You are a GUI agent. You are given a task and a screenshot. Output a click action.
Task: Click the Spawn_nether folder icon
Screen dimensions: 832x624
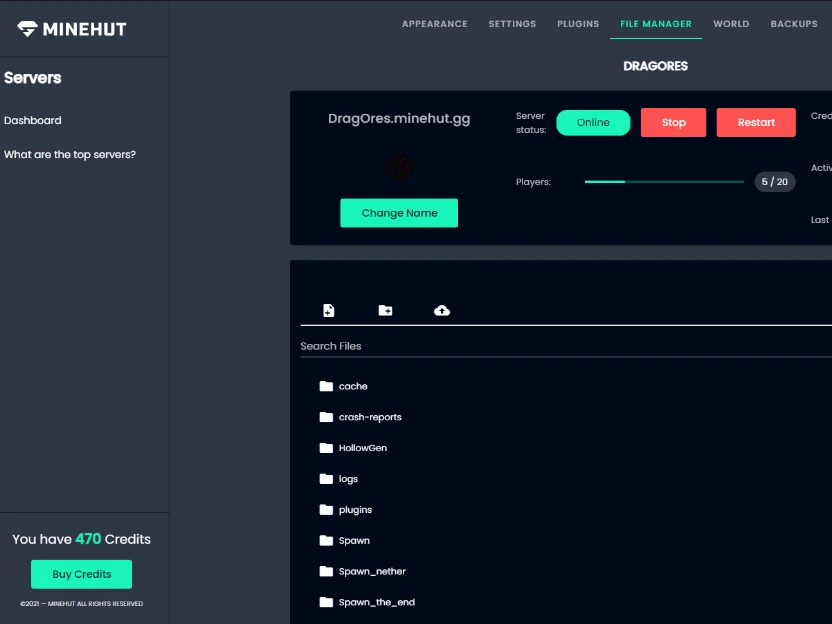click(x=326, y=571)
